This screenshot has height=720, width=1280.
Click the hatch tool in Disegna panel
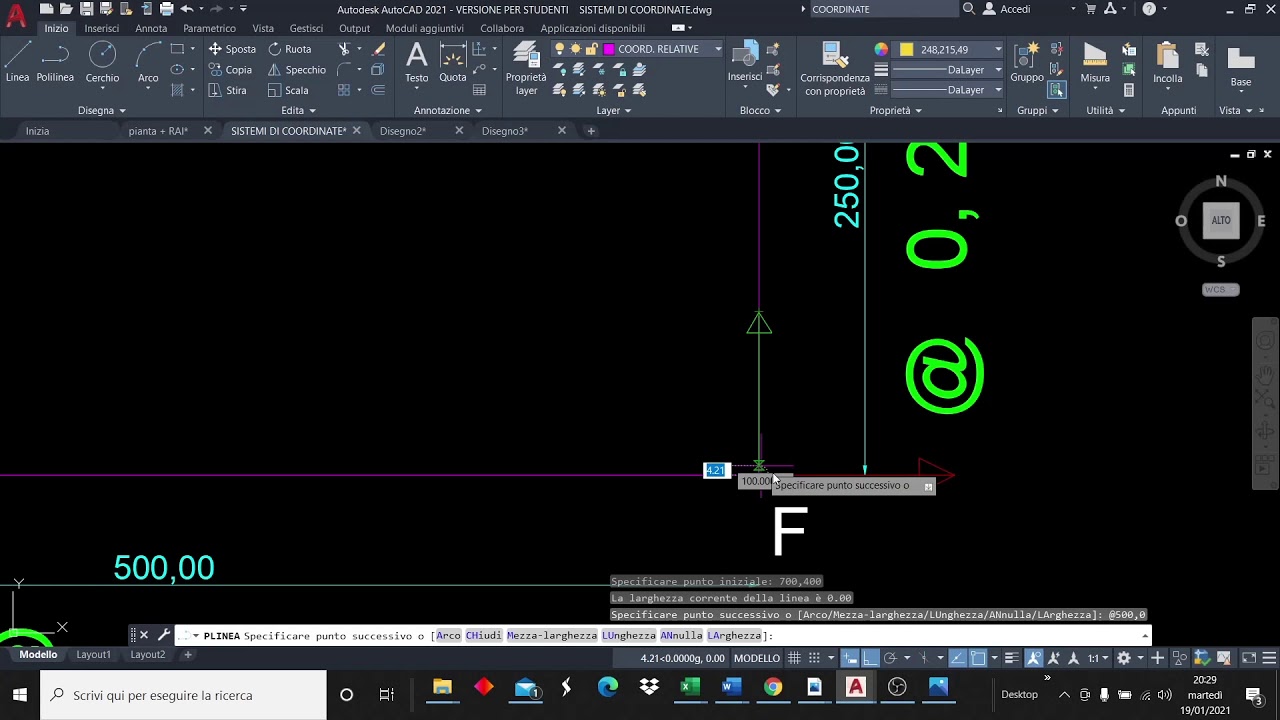[x=177, y=90]
